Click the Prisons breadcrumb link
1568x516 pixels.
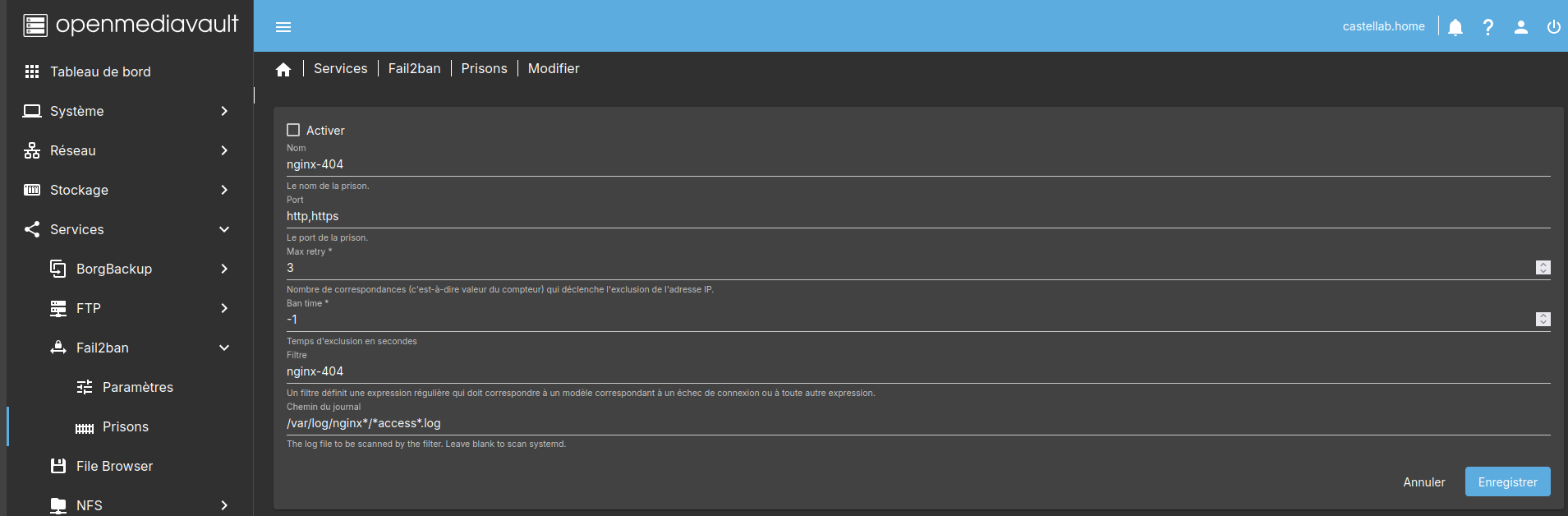[x=484, y=69]
